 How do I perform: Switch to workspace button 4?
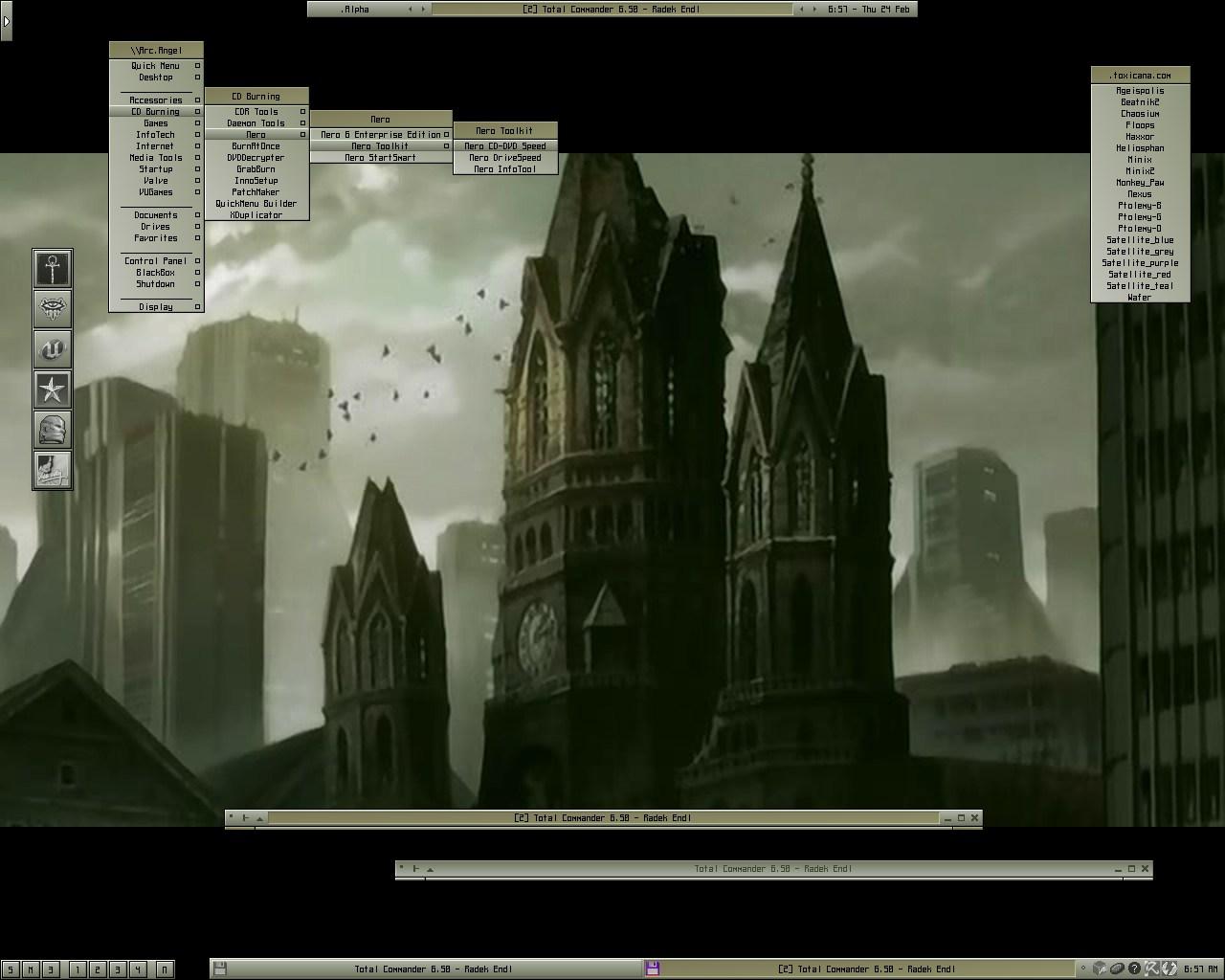coord(137,969)
